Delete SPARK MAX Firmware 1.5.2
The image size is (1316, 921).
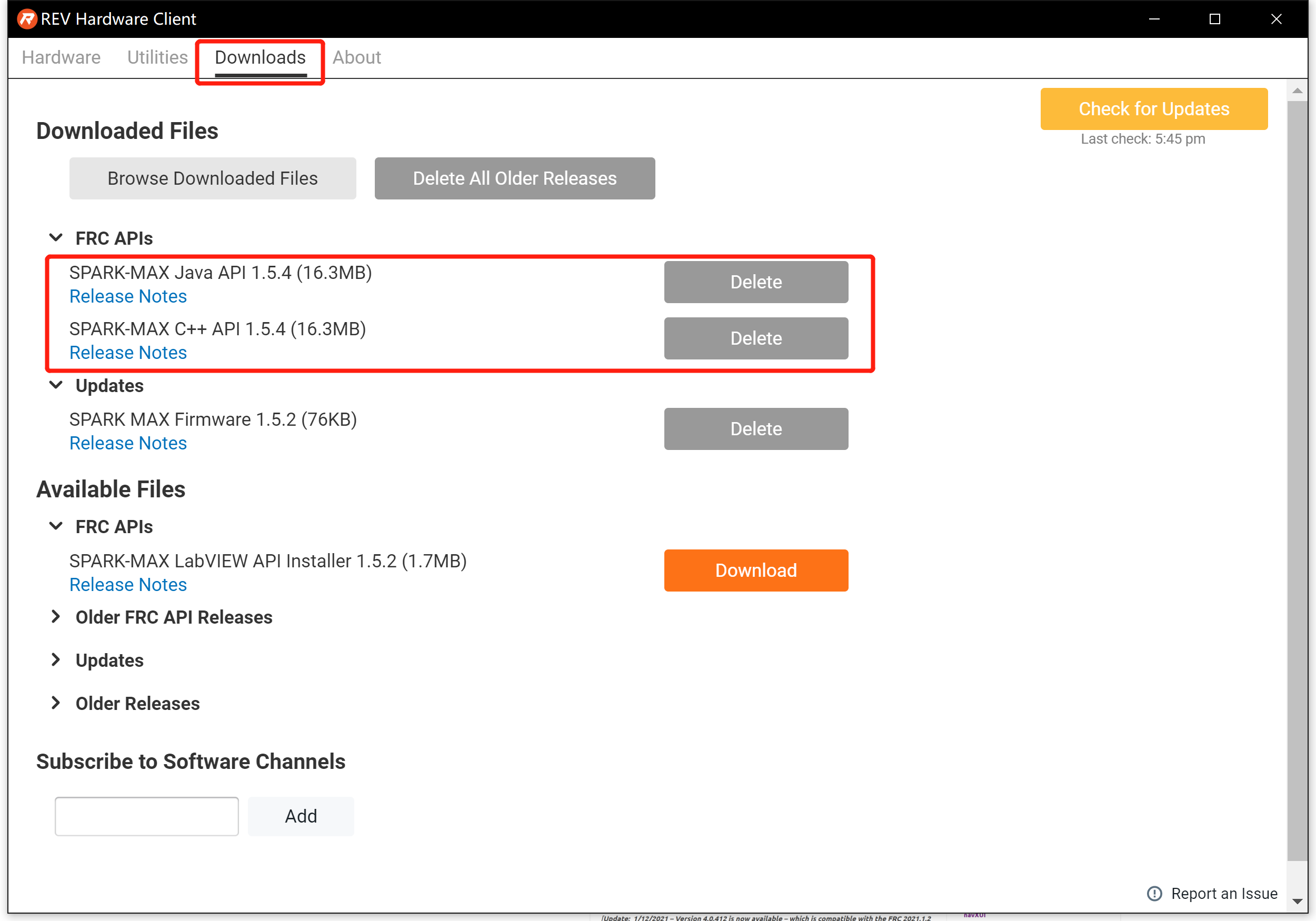pyautogui.click(x=756, y=429)
